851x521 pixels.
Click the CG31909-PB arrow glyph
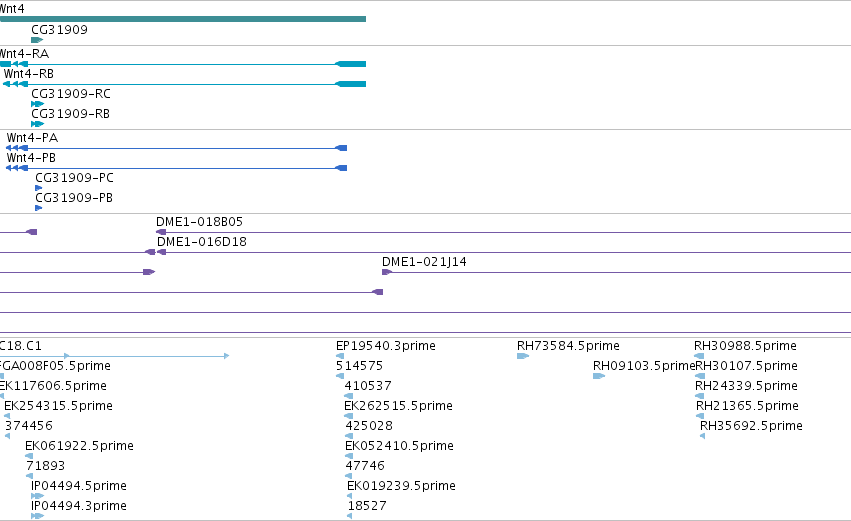[x=39, y=208]
